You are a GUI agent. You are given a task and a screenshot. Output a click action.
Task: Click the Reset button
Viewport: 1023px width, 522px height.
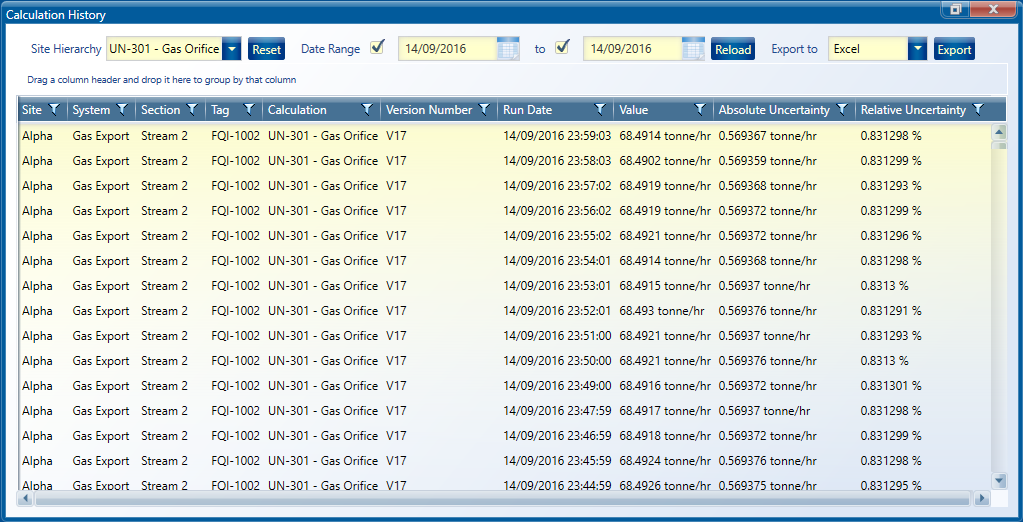tap(266, 50)
